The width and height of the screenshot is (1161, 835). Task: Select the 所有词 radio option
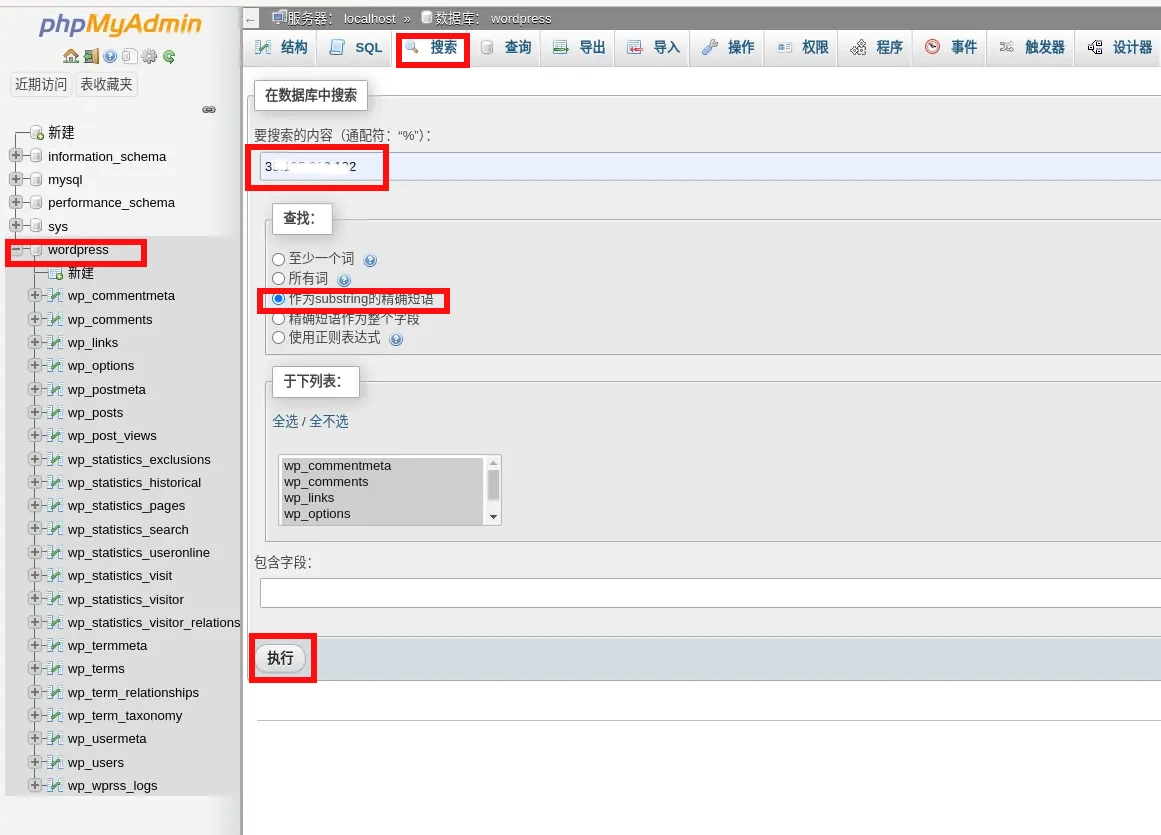278,278
